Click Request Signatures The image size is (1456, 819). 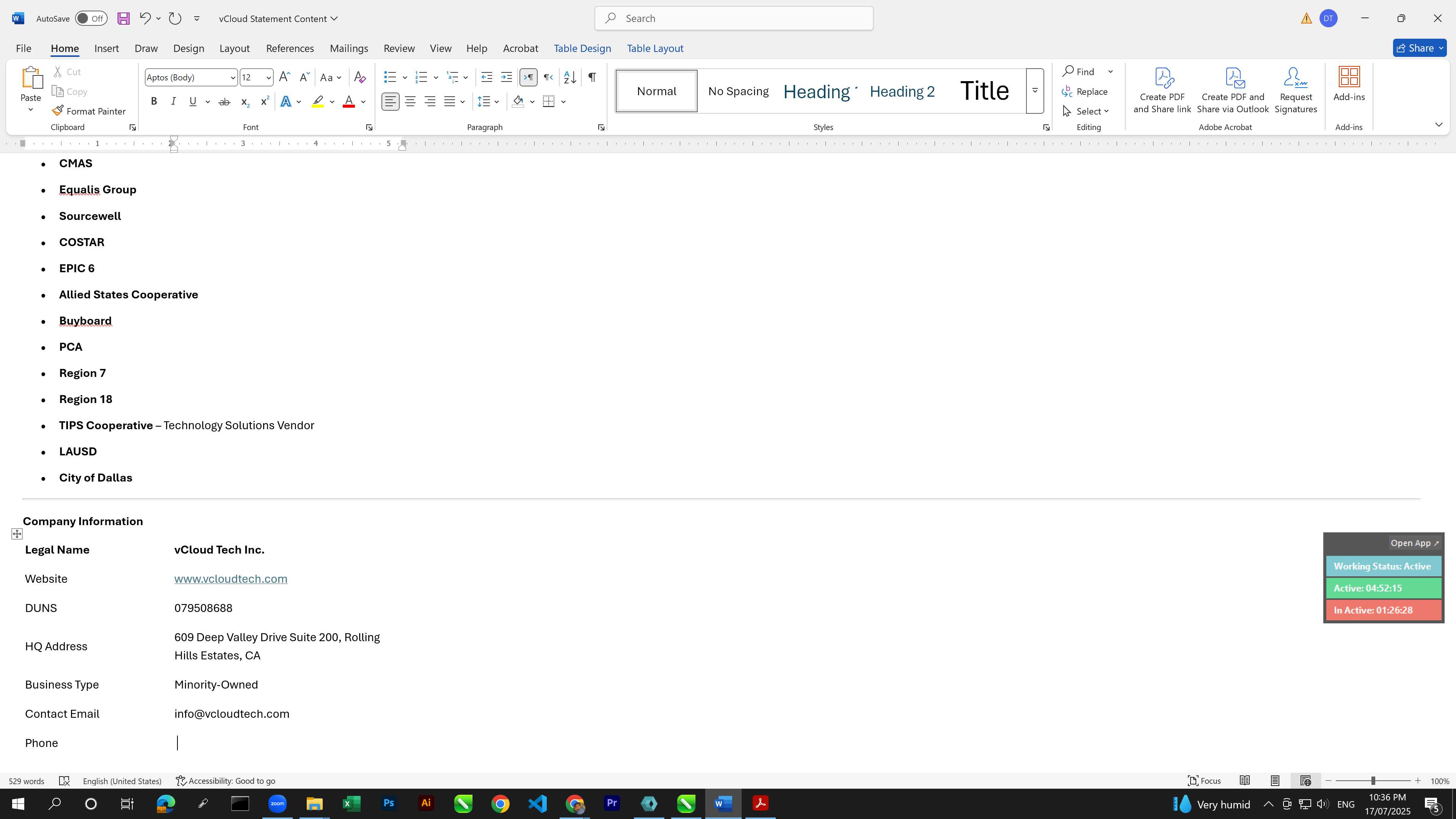coord(1296,91)
